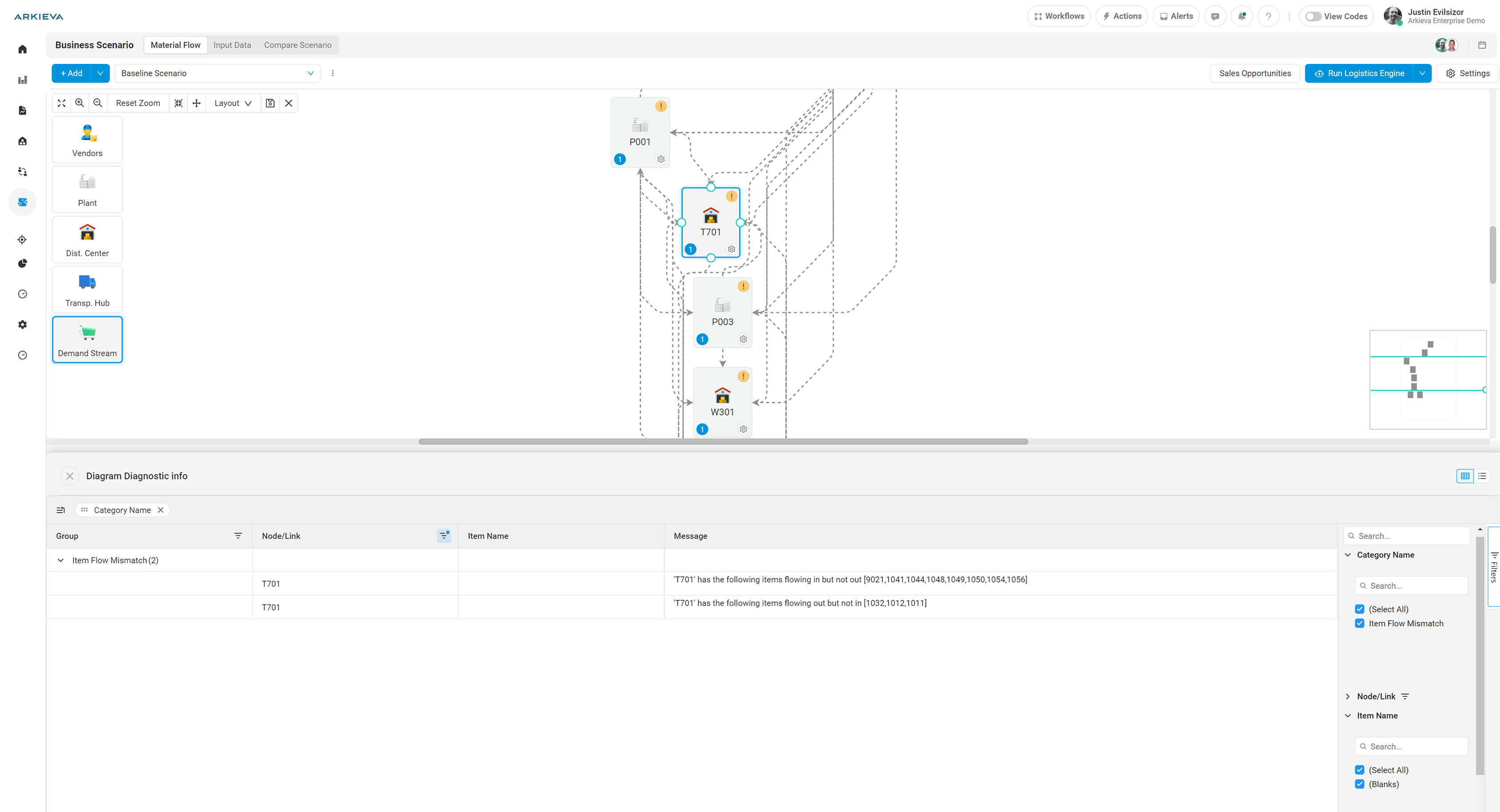Switch diagnostic info to list view icon

pos(1482,476)
